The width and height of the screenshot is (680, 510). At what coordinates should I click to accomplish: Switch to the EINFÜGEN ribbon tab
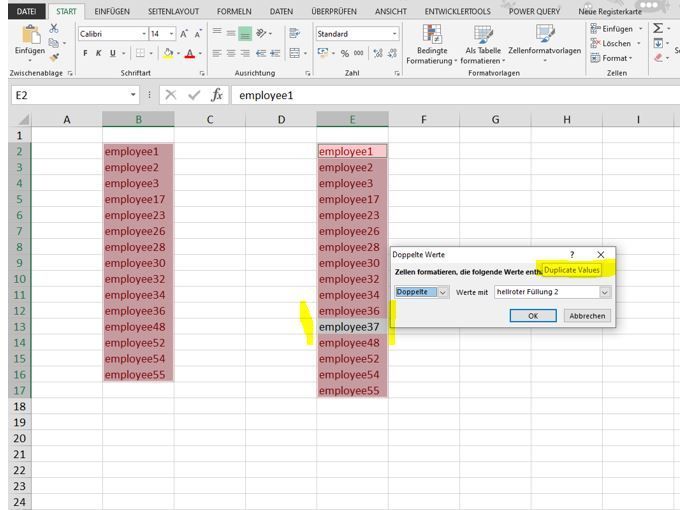(112, 11)
